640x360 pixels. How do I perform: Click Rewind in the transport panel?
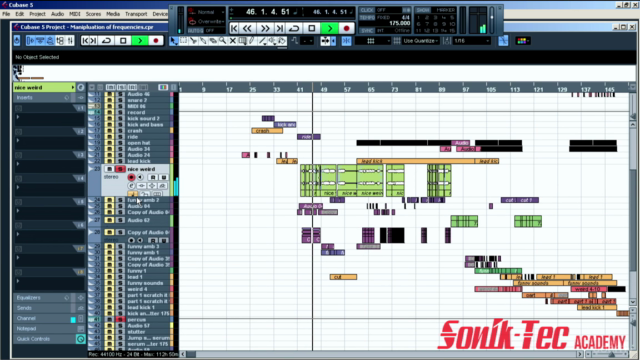click(247, 28)
